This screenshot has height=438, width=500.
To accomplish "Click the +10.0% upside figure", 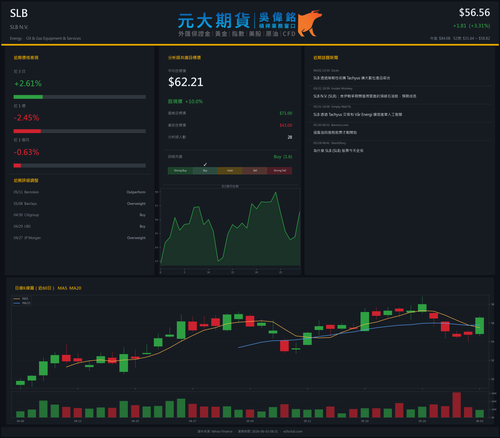I will pyautogui.click(x=194, y=101).
